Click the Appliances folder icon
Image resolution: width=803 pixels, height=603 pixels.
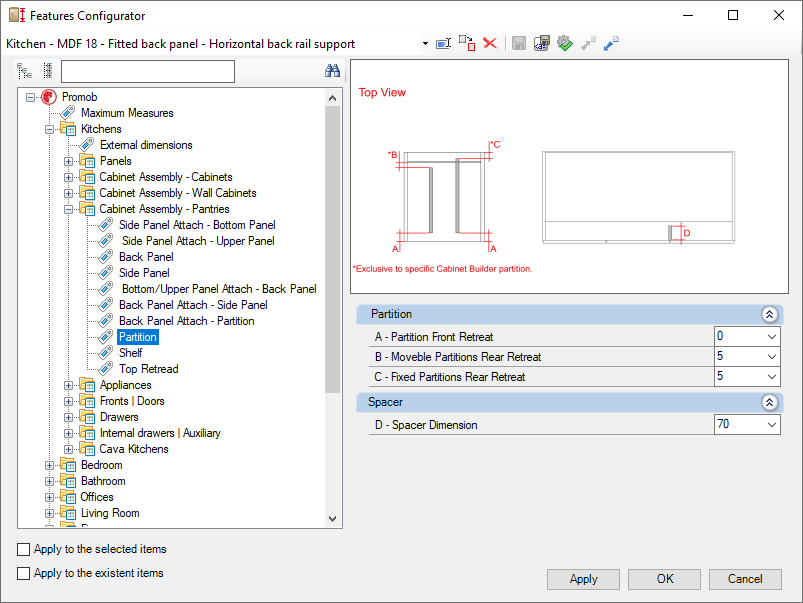[87, 385]
